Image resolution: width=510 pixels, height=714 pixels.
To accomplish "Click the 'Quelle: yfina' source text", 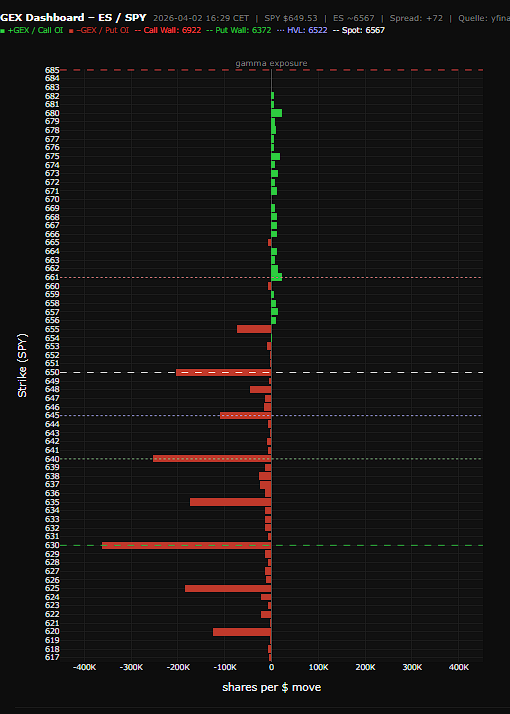I will 484,18.
